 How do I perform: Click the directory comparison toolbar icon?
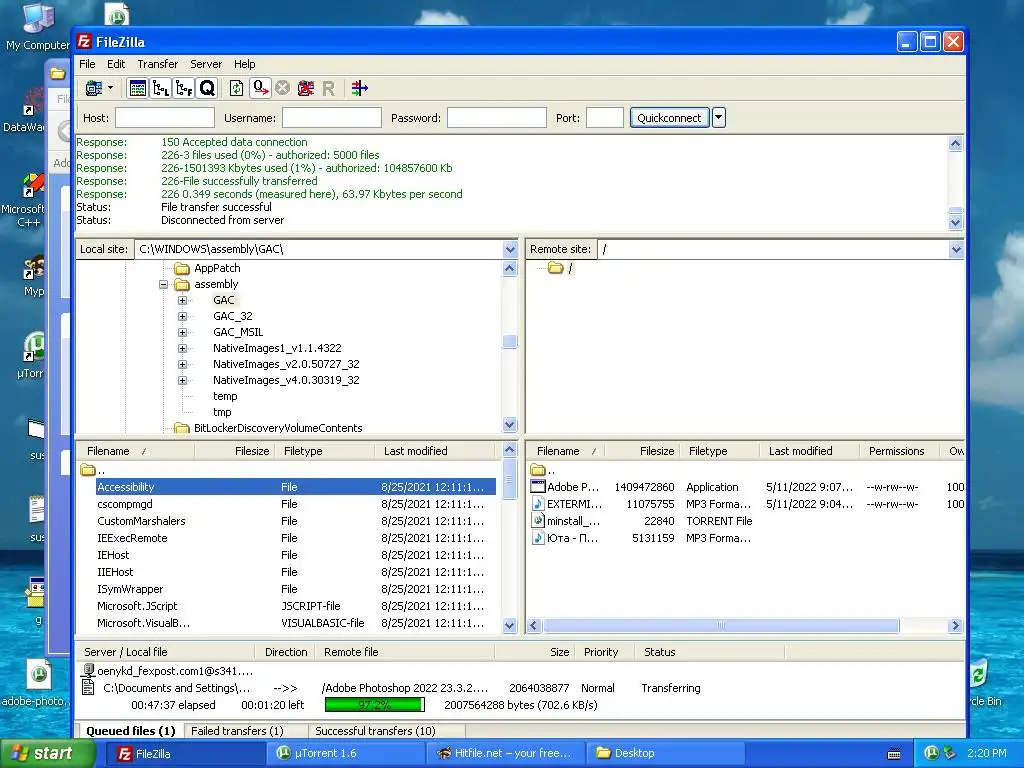[360, 88]
